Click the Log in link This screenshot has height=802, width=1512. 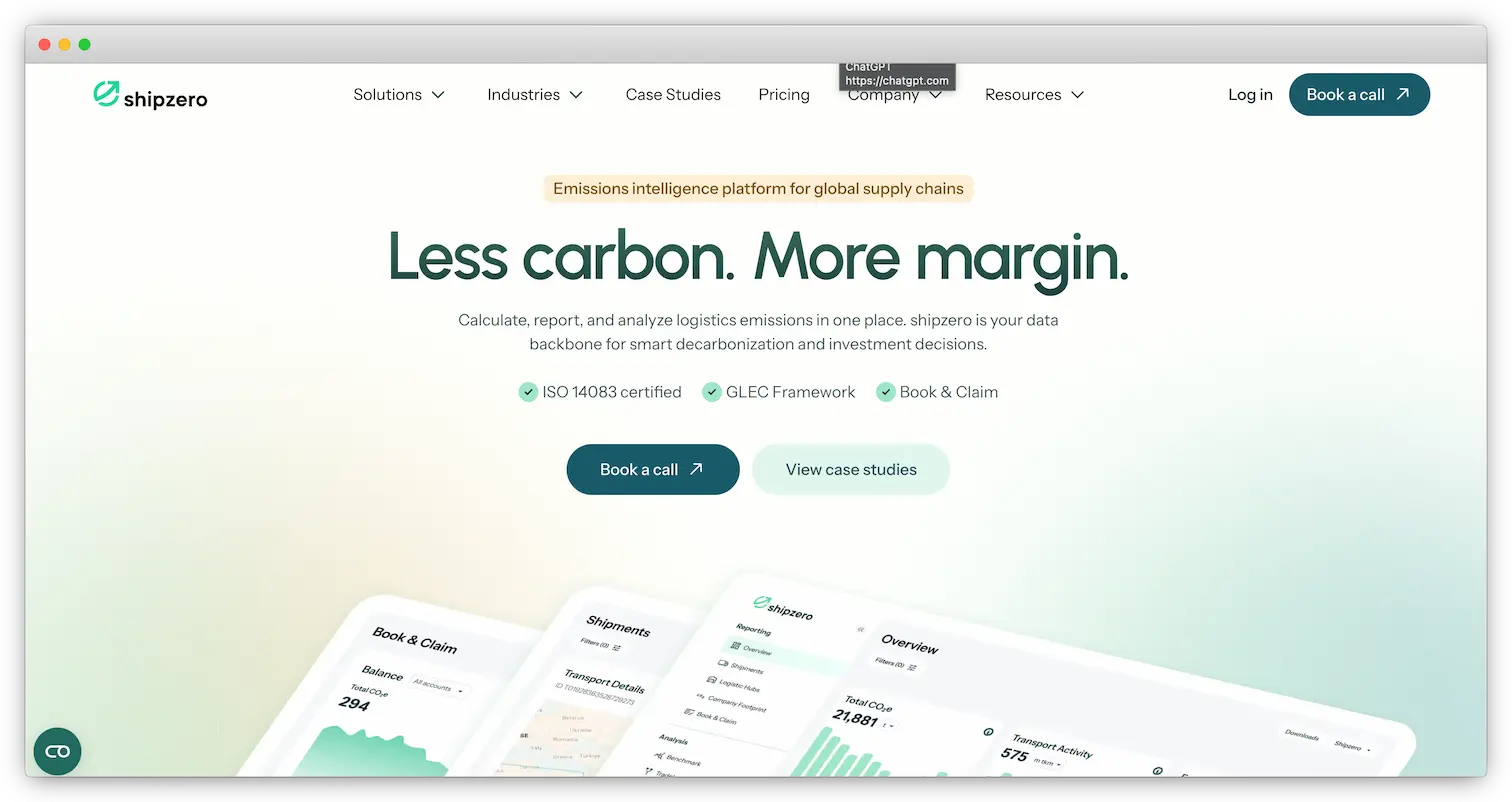(1250, 95)
